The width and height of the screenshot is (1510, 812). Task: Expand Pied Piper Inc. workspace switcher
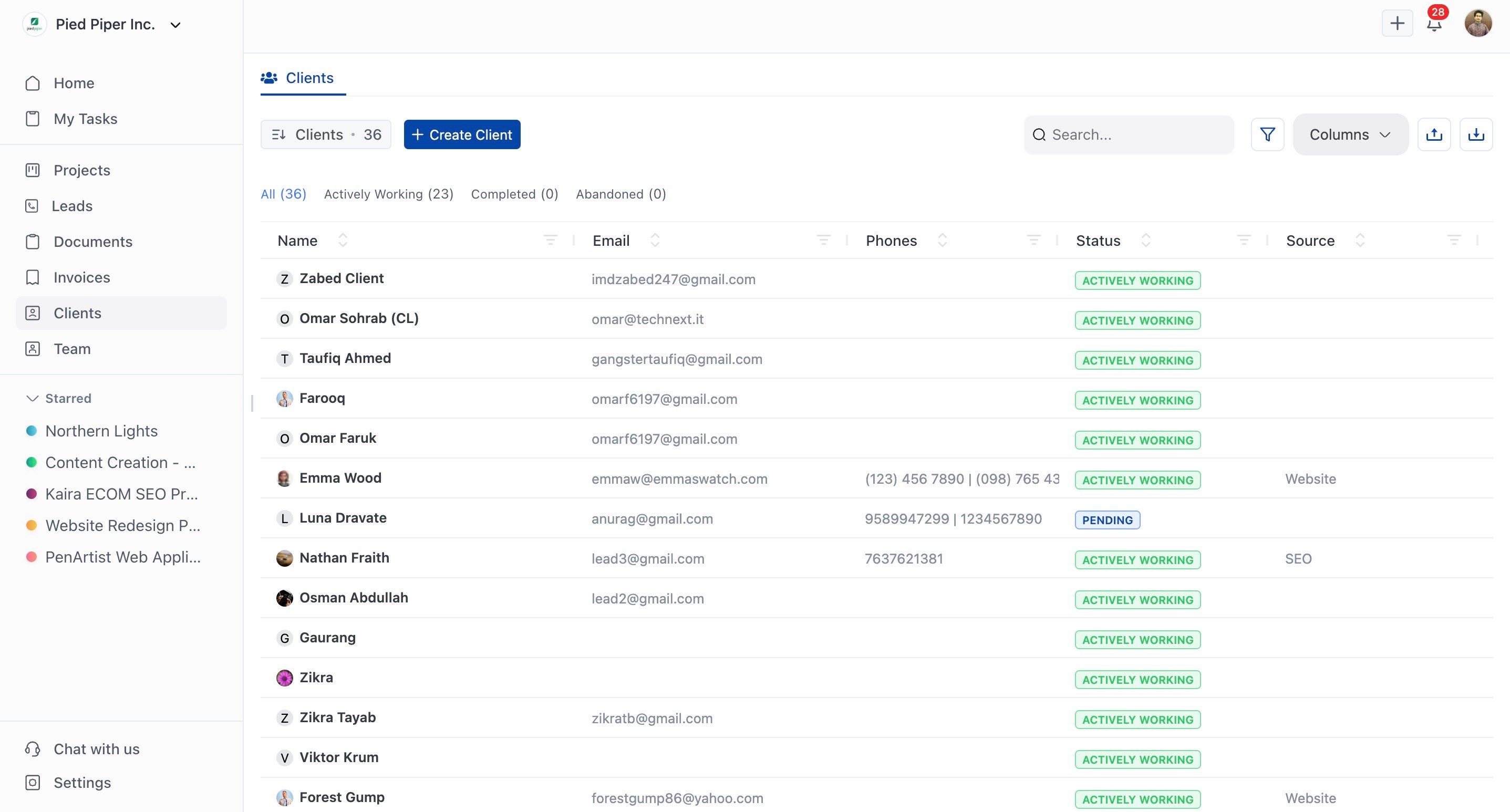click(175, 25)
